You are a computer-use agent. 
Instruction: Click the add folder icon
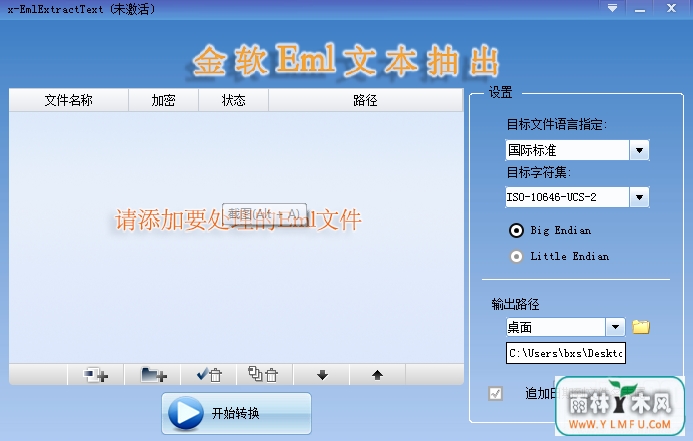pos(153,375)
